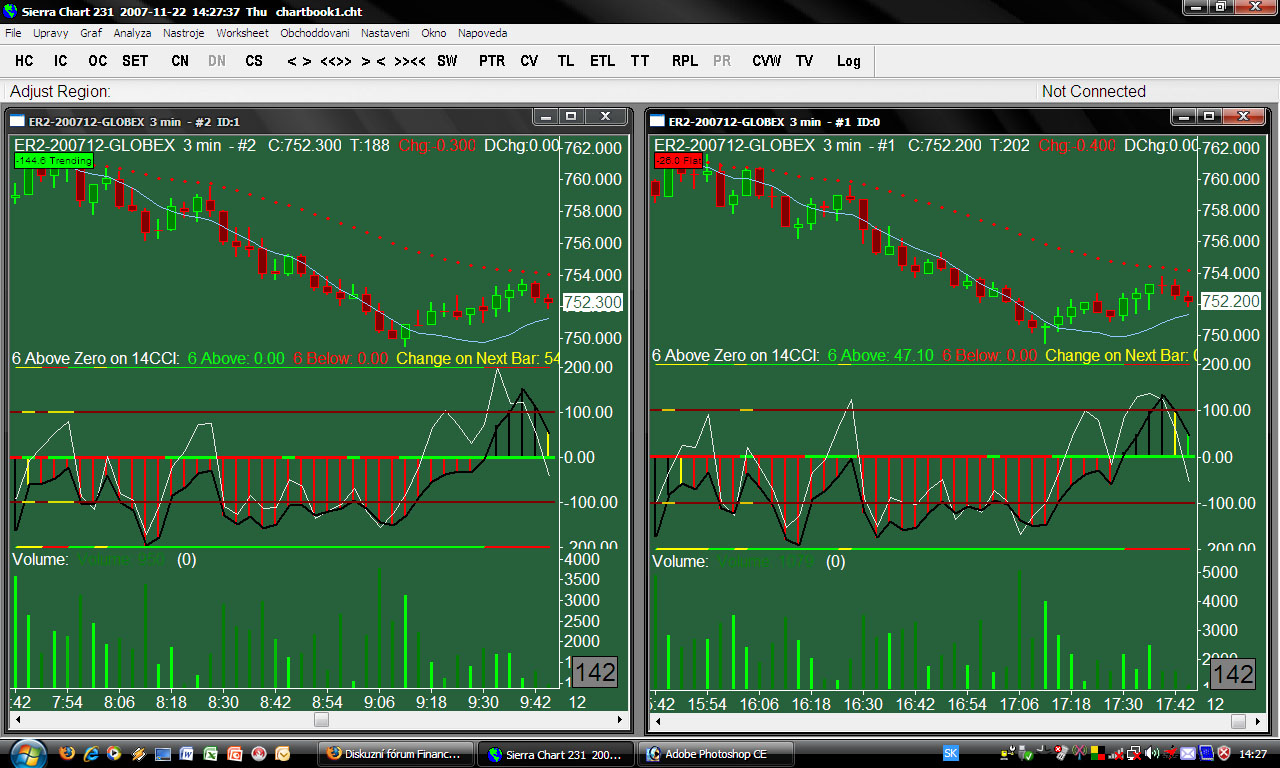Click the CN toolbar button
The height and width of the screenshot is (768, 1280).
click(180, 61)
